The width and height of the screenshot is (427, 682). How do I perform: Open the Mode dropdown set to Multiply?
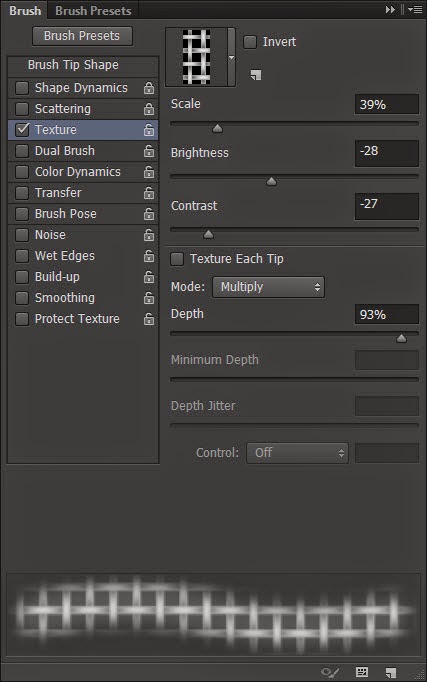point(268,287)
